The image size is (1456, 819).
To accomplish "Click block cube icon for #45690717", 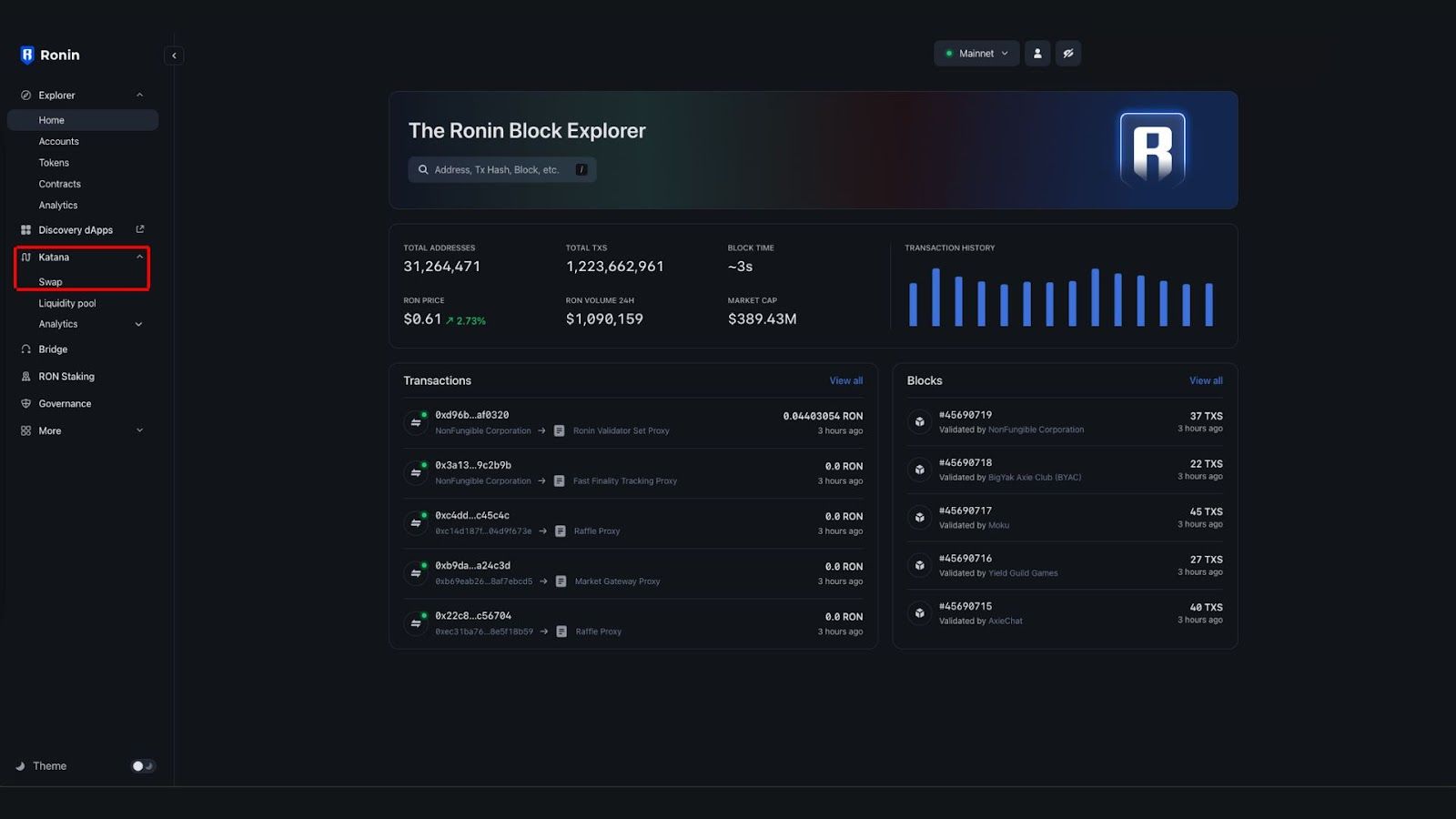I will tap(920, 518).
